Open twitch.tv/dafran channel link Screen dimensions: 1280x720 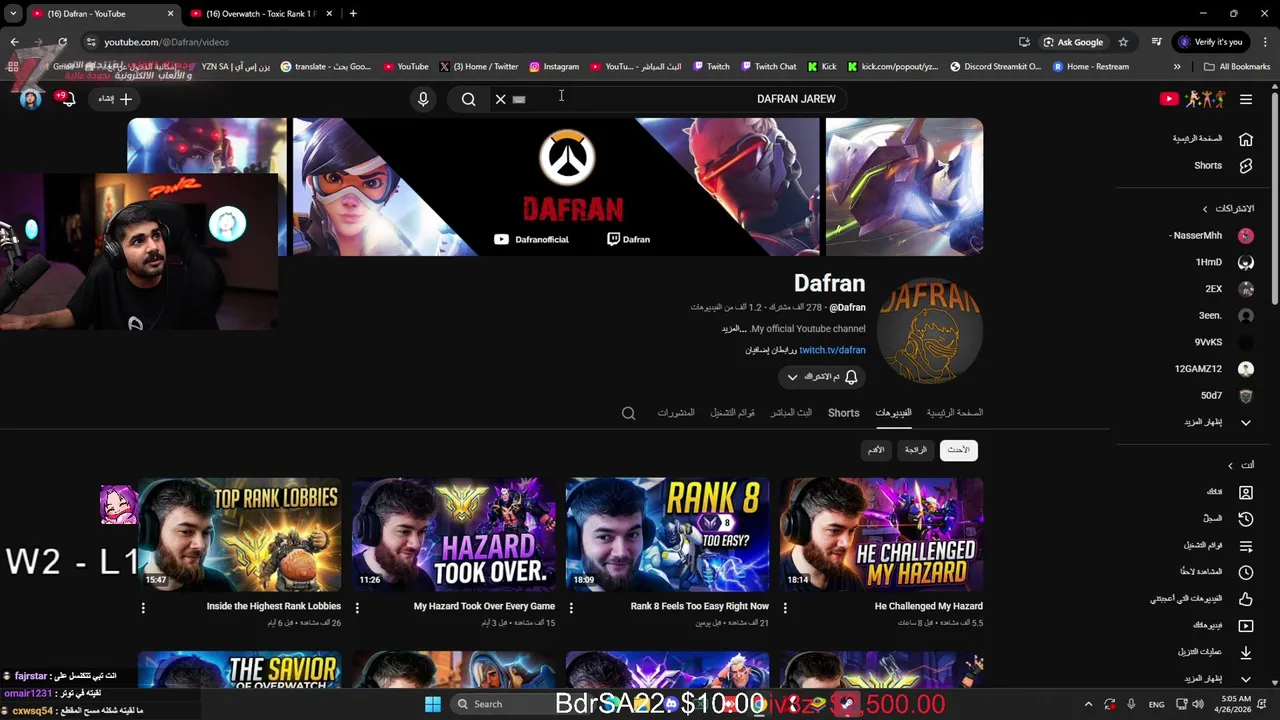click(x=832, y=350)
